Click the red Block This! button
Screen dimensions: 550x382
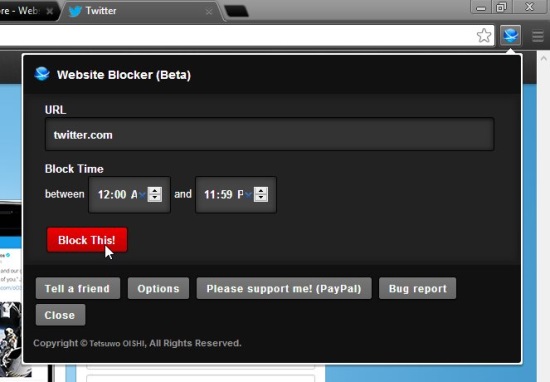87,240
